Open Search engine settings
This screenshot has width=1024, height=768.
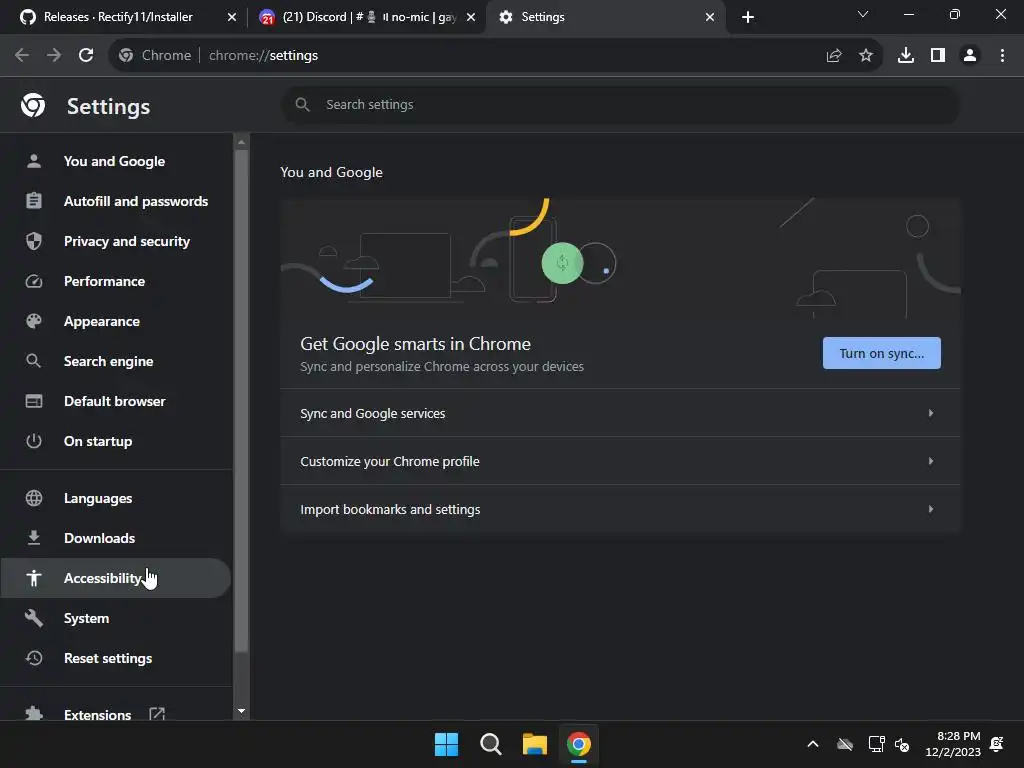pyautogui.click(x=115, y=361)
